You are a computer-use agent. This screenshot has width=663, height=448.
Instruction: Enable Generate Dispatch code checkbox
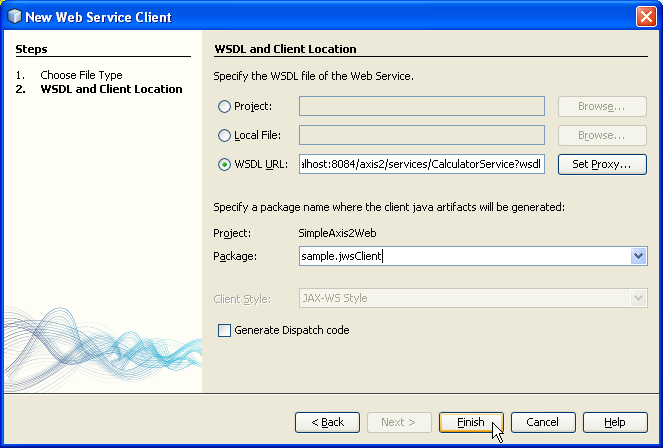pyautogui.click(x=224, y=330)
